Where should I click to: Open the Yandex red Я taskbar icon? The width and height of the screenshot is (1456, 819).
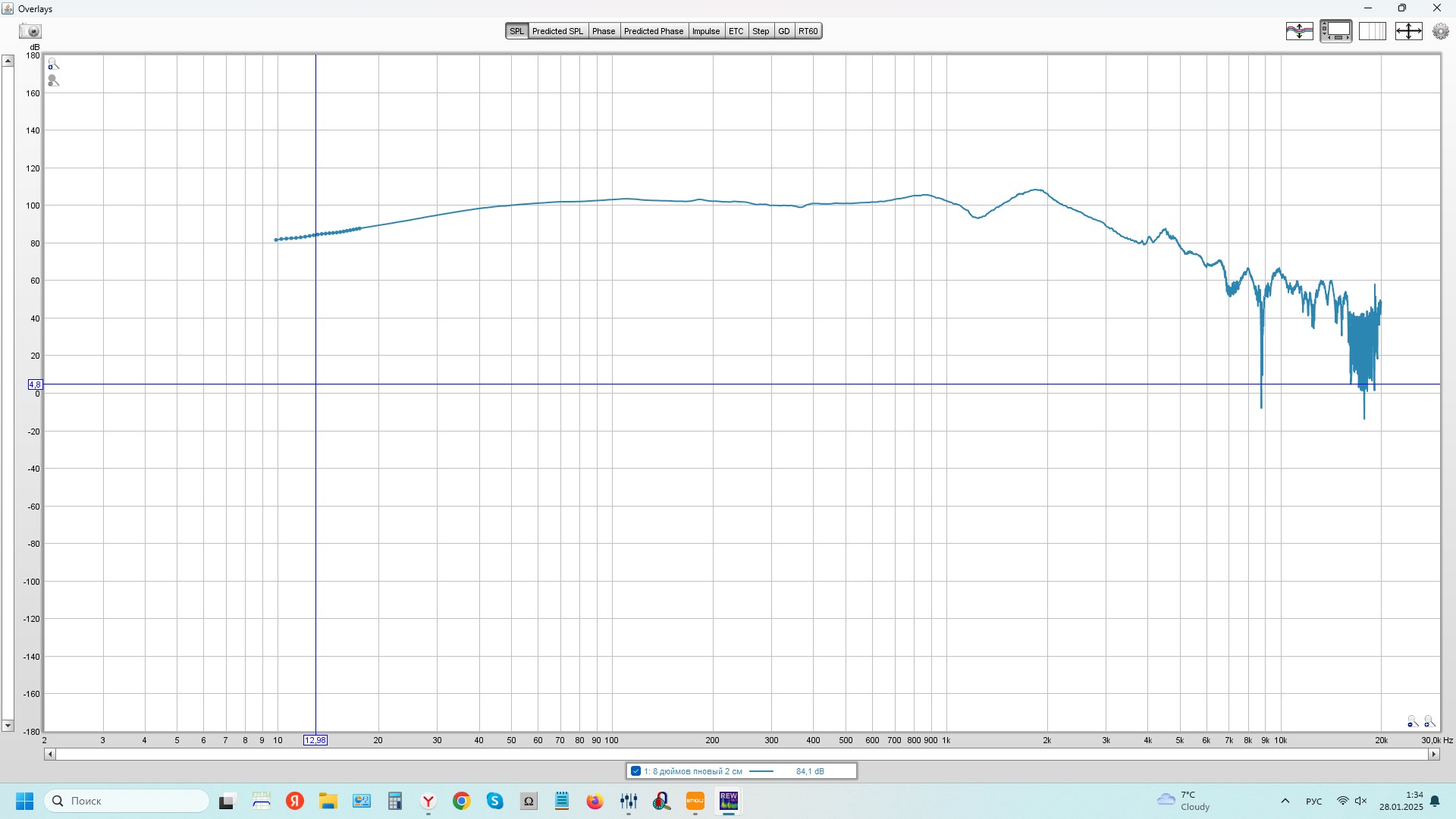click(295, 801)
